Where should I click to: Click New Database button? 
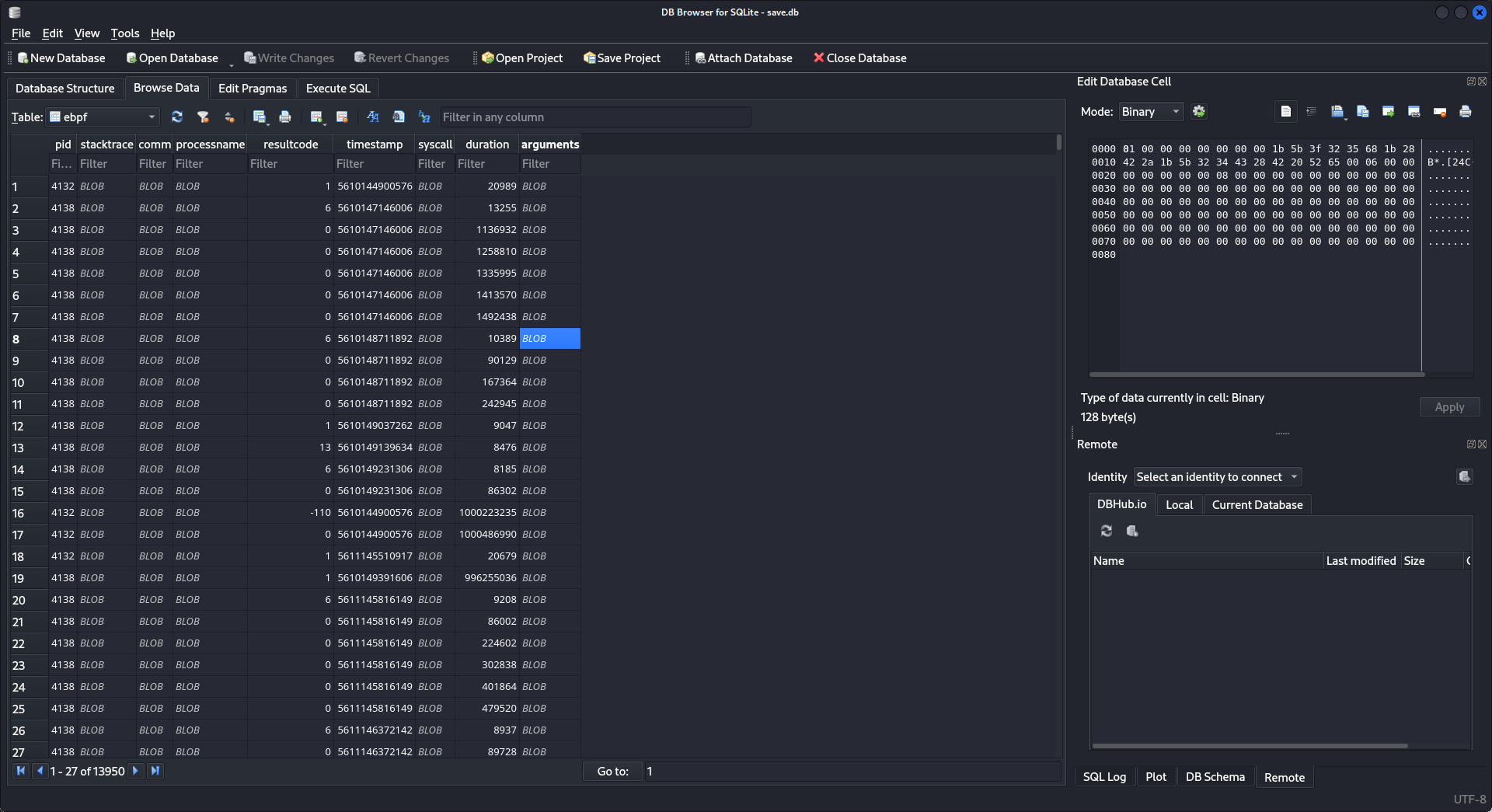click(61, 58)
